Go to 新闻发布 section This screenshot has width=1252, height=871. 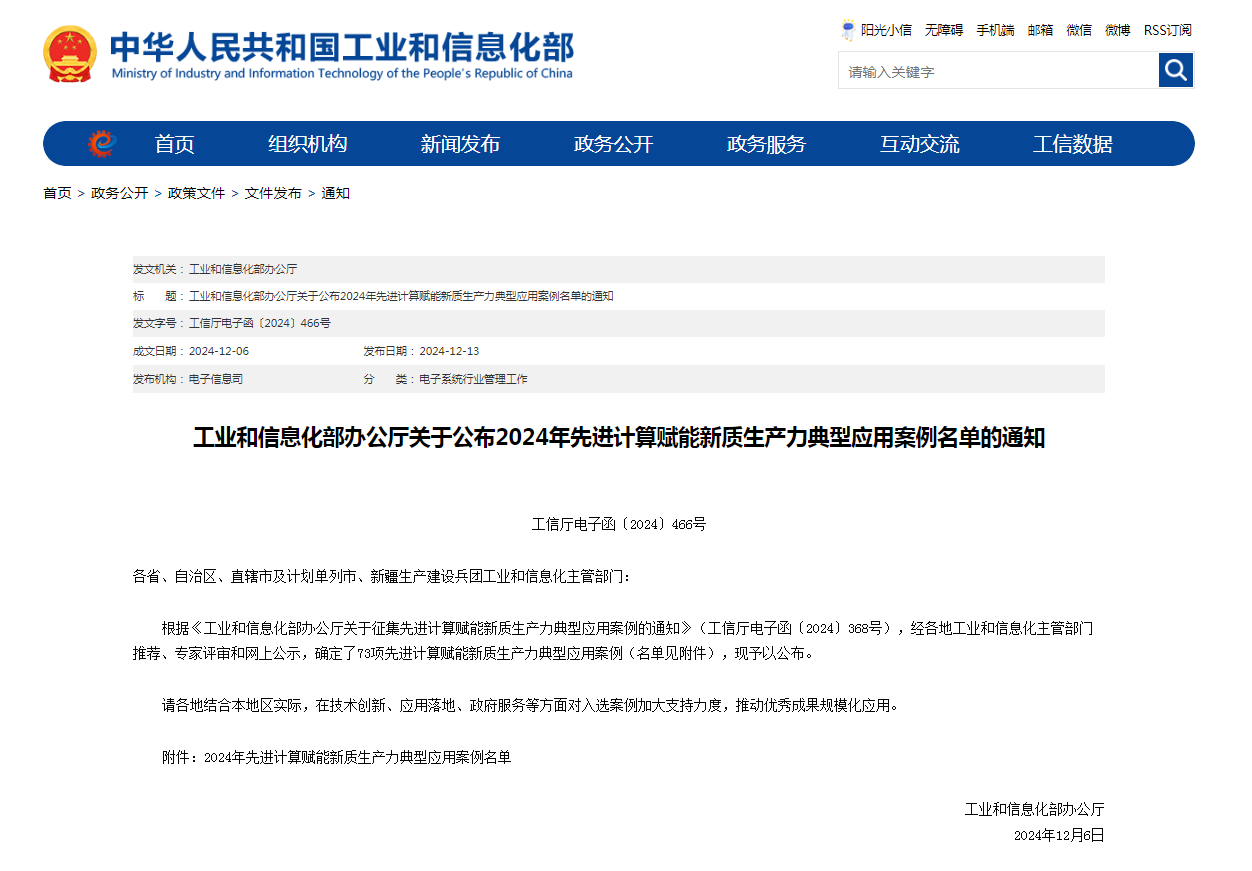(460, 144)
